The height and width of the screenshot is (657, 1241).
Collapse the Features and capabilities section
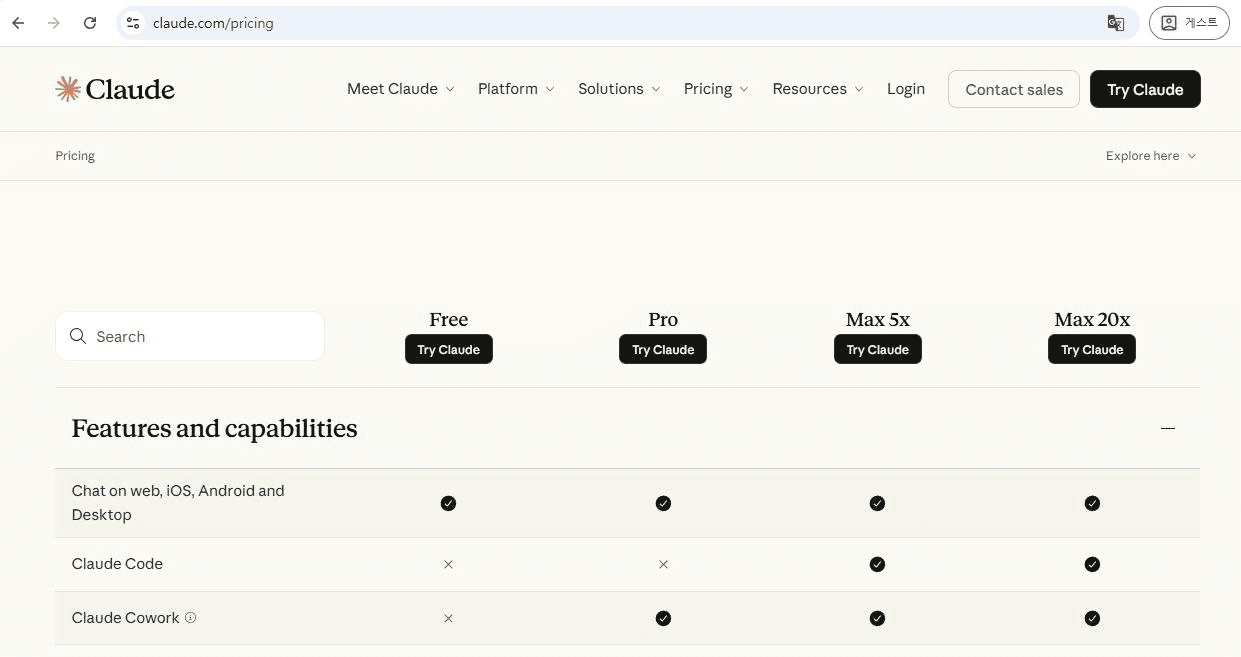coord(1167,428)
